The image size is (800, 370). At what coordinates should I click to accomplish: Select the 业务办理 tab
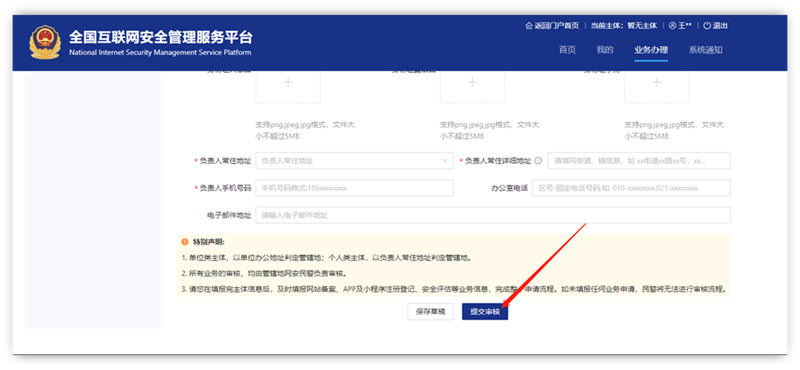[651, 50]
